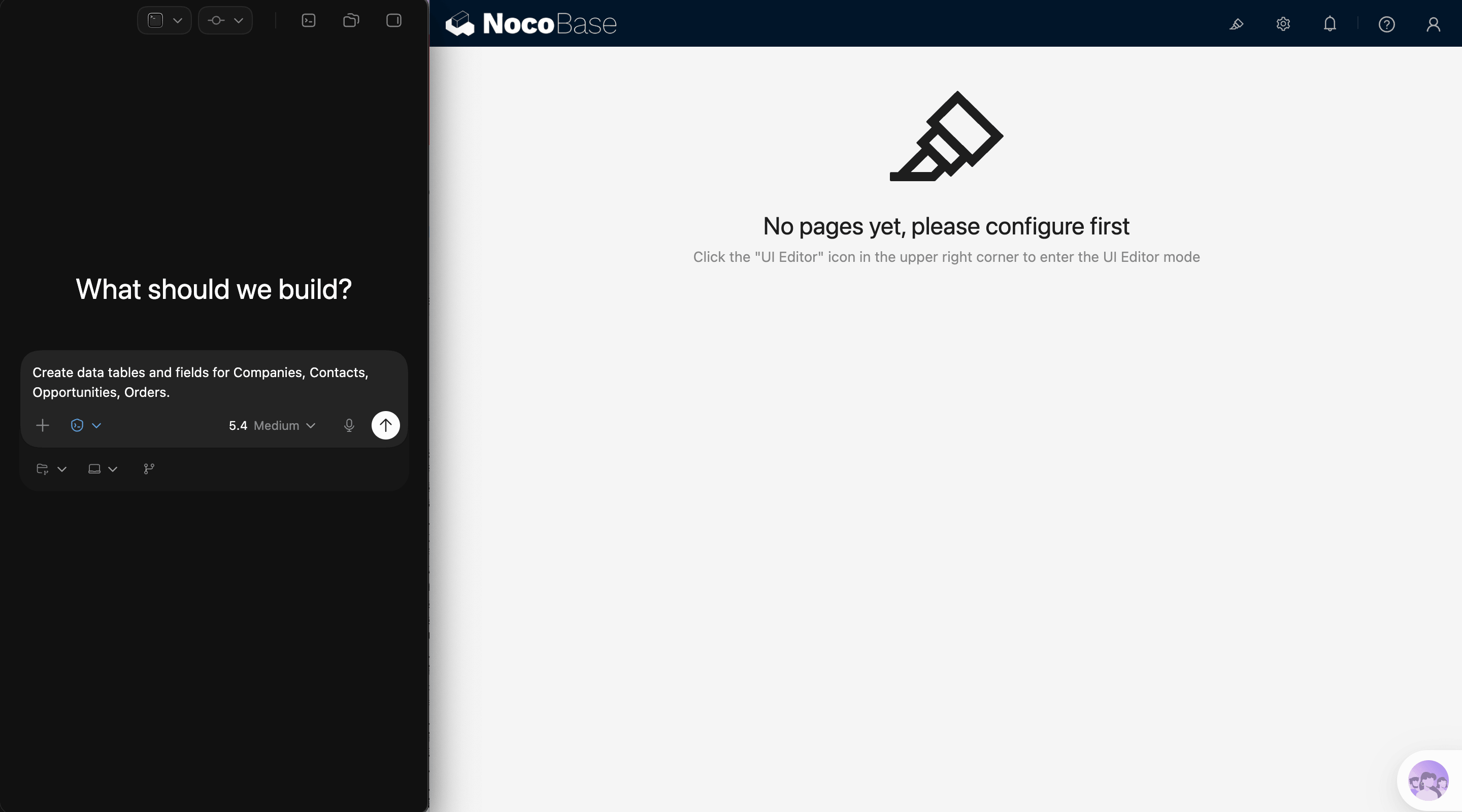Toggle the right sidebar panel icon
1462x812 pixels.
pyautogui.click(x=392, y=20)
